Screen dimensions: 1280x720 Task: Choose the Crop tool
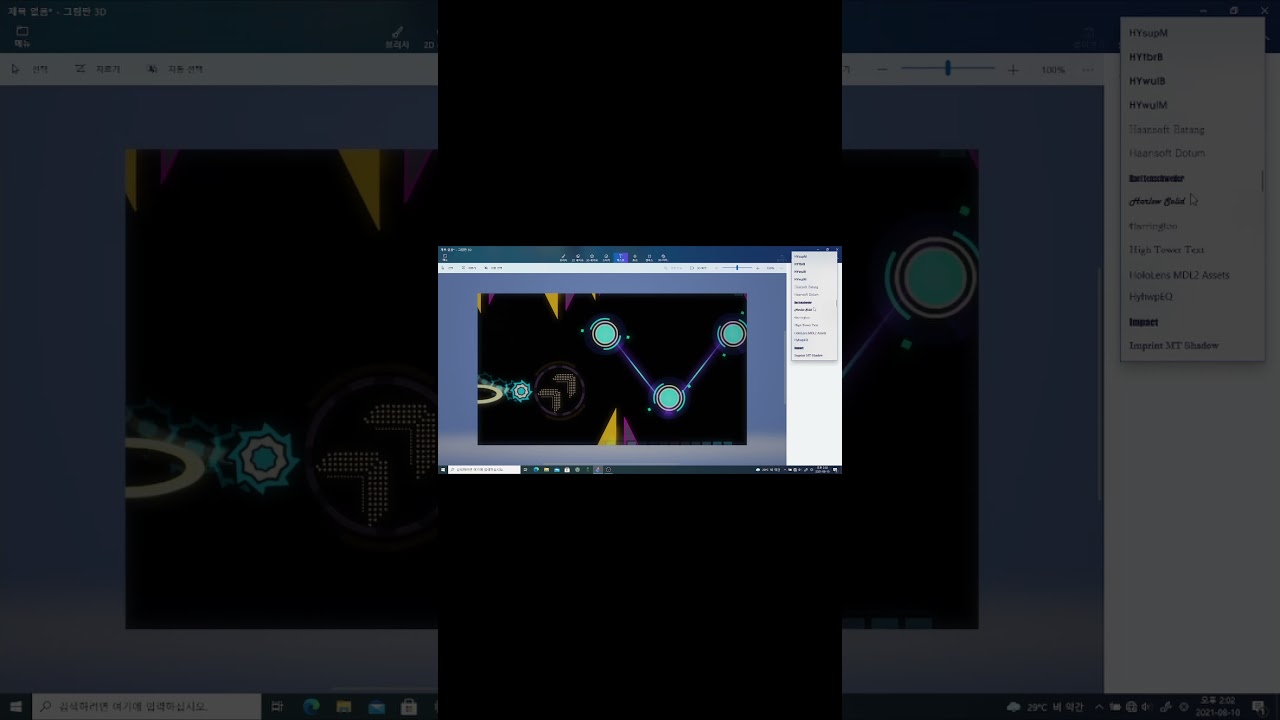(469, 268)
